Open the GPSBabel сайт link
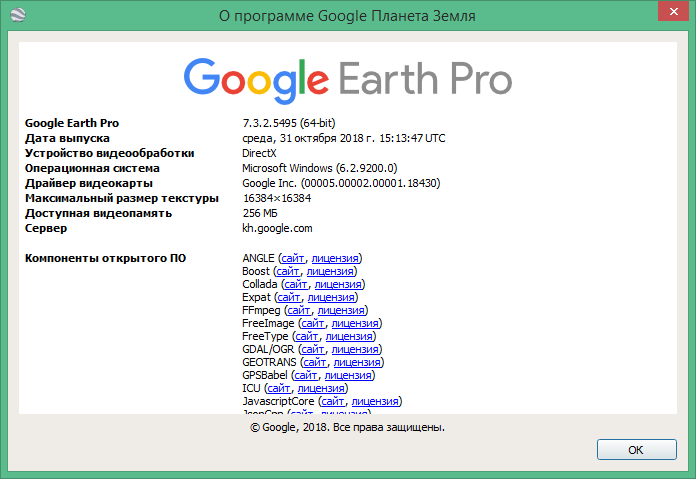The height and width of the screenshot is (479, 696). (306, 375)
